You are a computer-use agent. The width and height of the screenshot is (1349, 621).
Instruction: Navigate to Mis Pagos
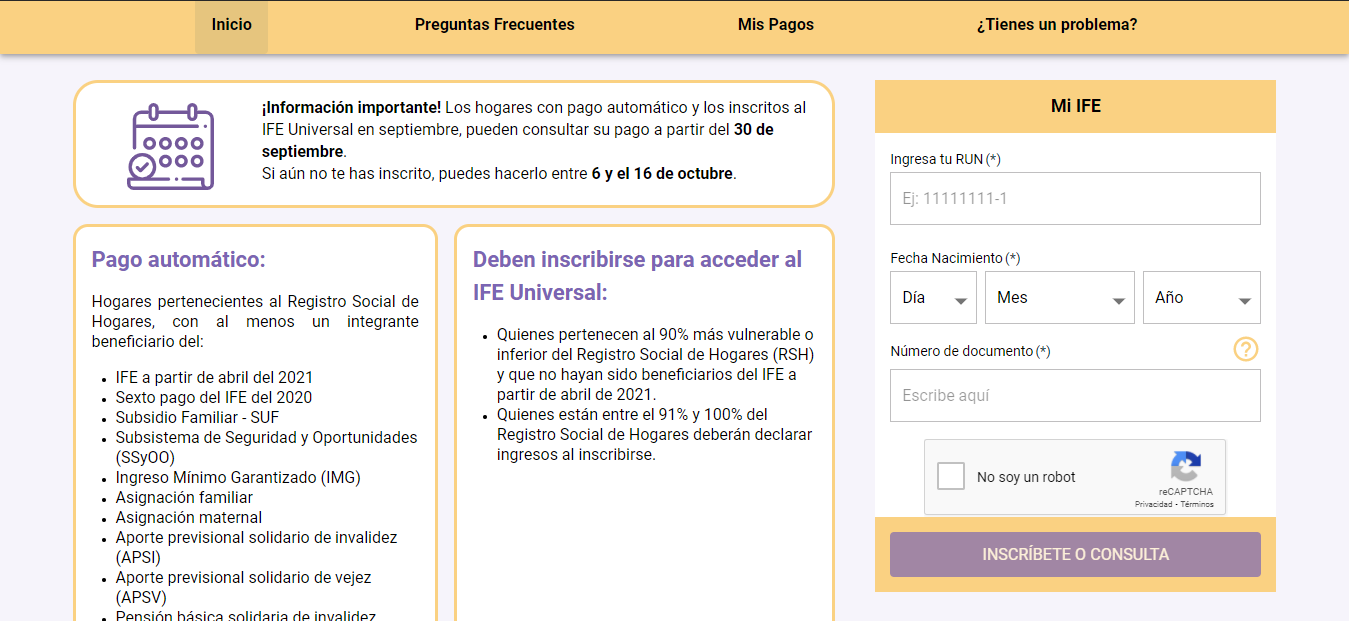[775, 25]
